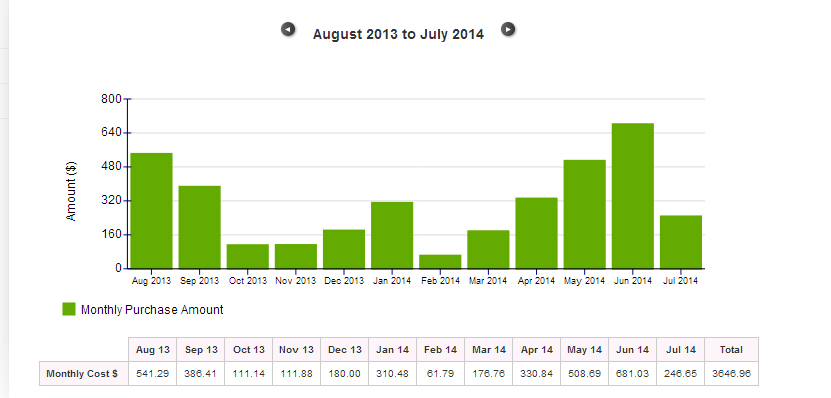This screenshot has height=398, width=831.
Task: Click the 3646.96 total cell
Action: pos(731,374)
